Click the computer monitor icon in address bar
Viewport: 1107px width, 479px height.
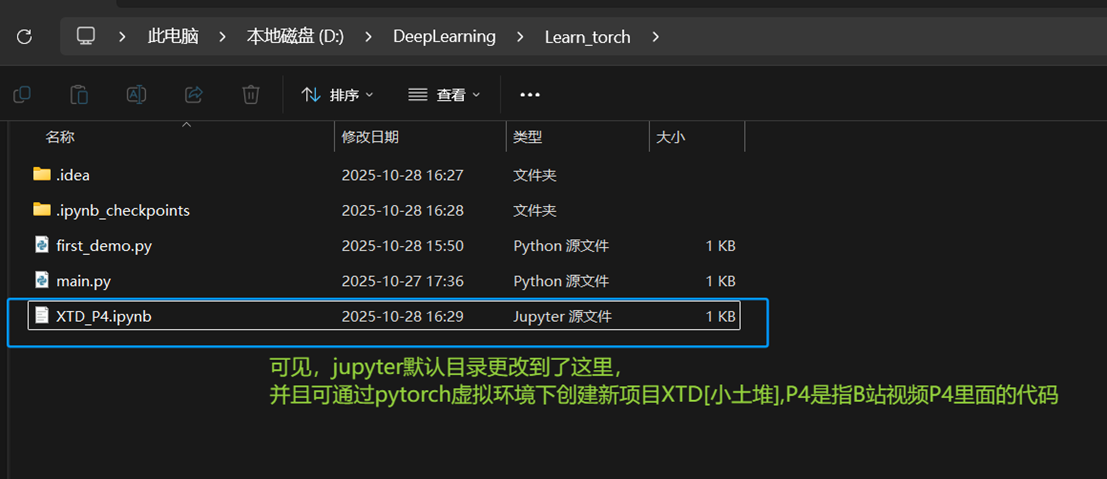point(86,36)
